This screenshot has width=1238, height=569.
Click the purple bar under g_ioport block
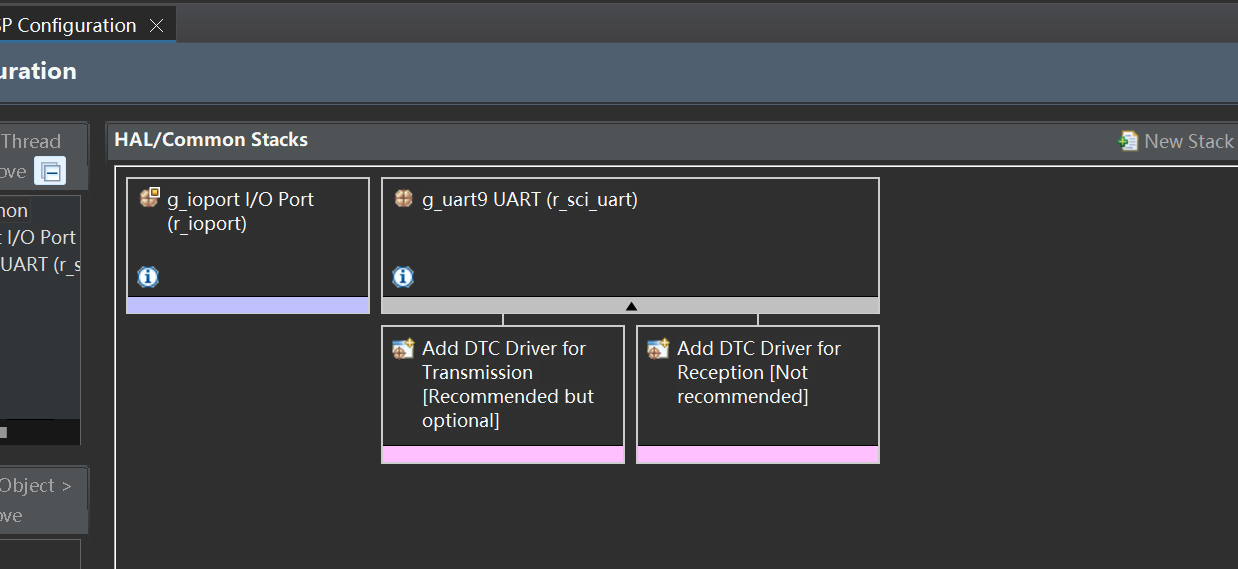pos(248,306)
